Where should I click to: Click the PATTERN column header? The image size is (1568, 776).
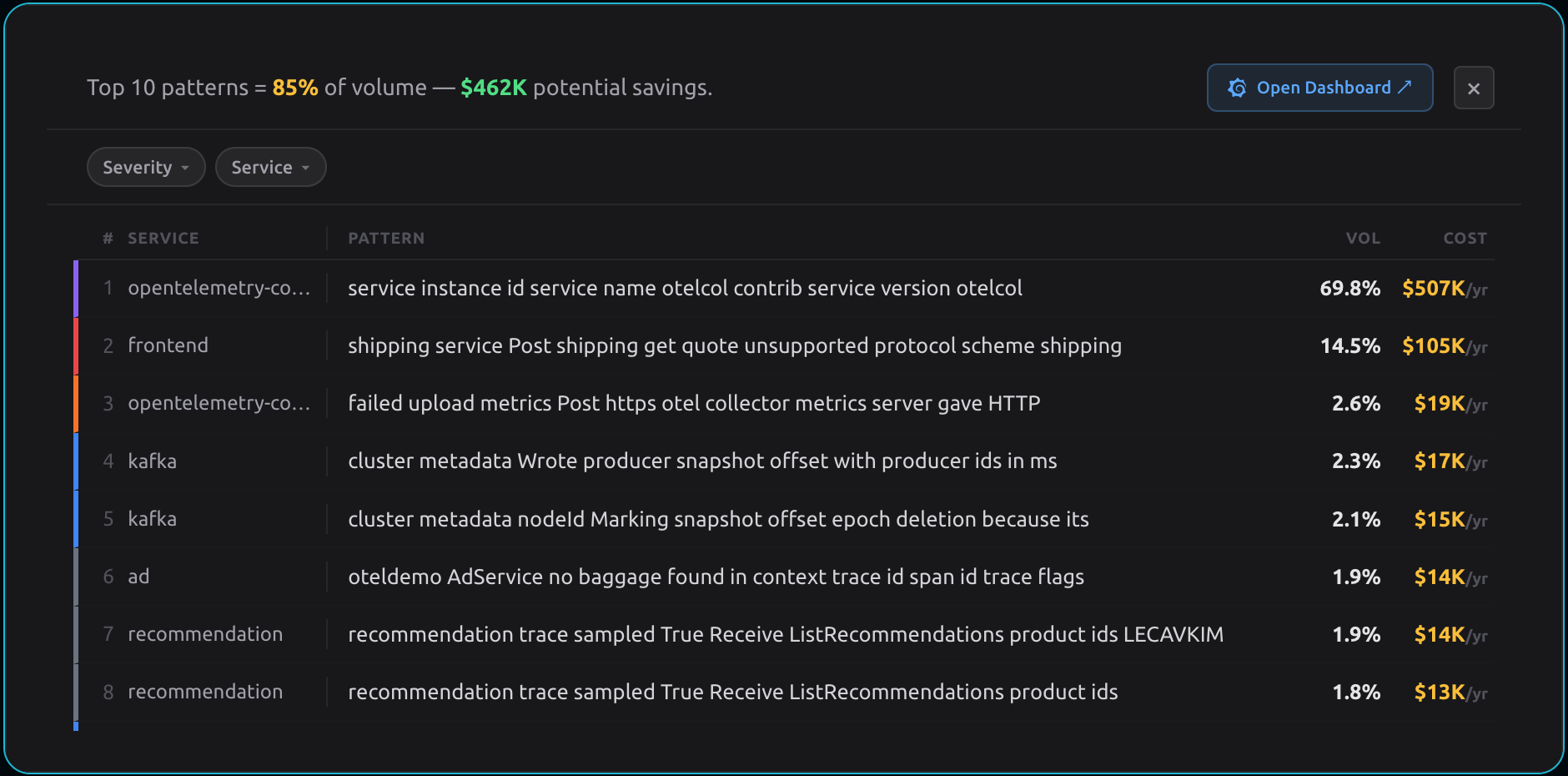(x=386, y=239)
